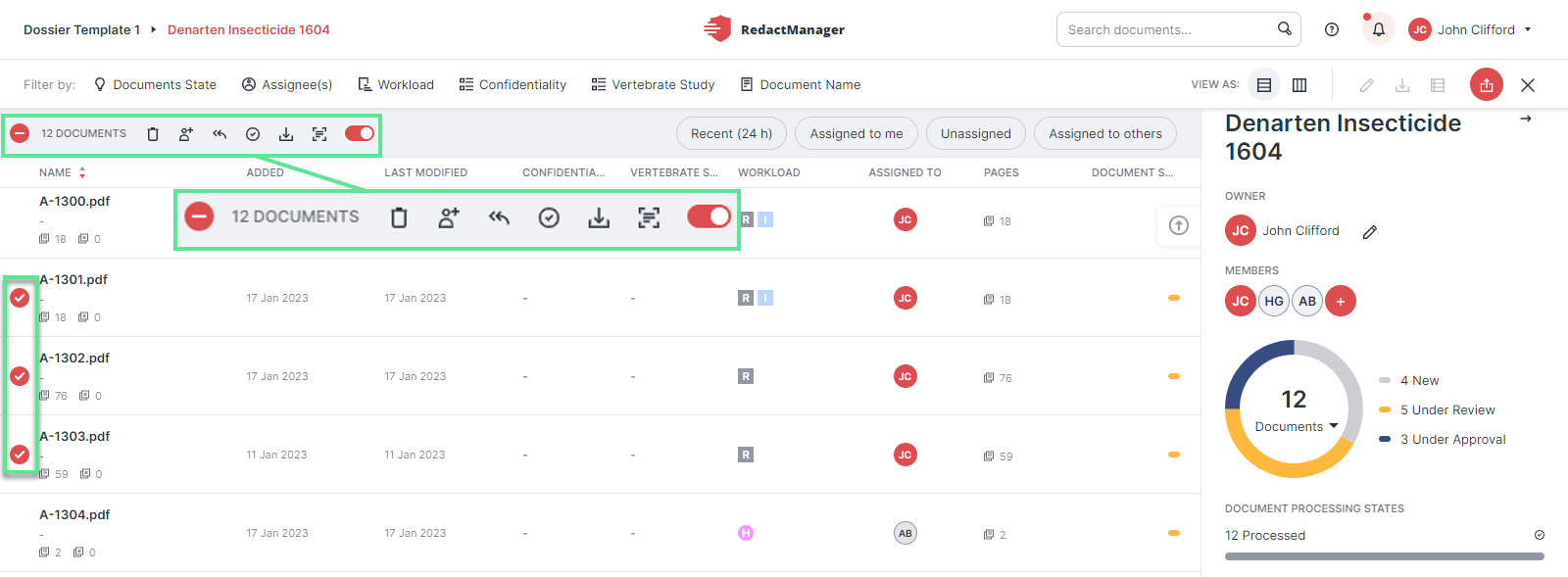Click the assign-user icon in the bulk bar
Viewport: 1568px width, 577px height.
coord(186,134)
